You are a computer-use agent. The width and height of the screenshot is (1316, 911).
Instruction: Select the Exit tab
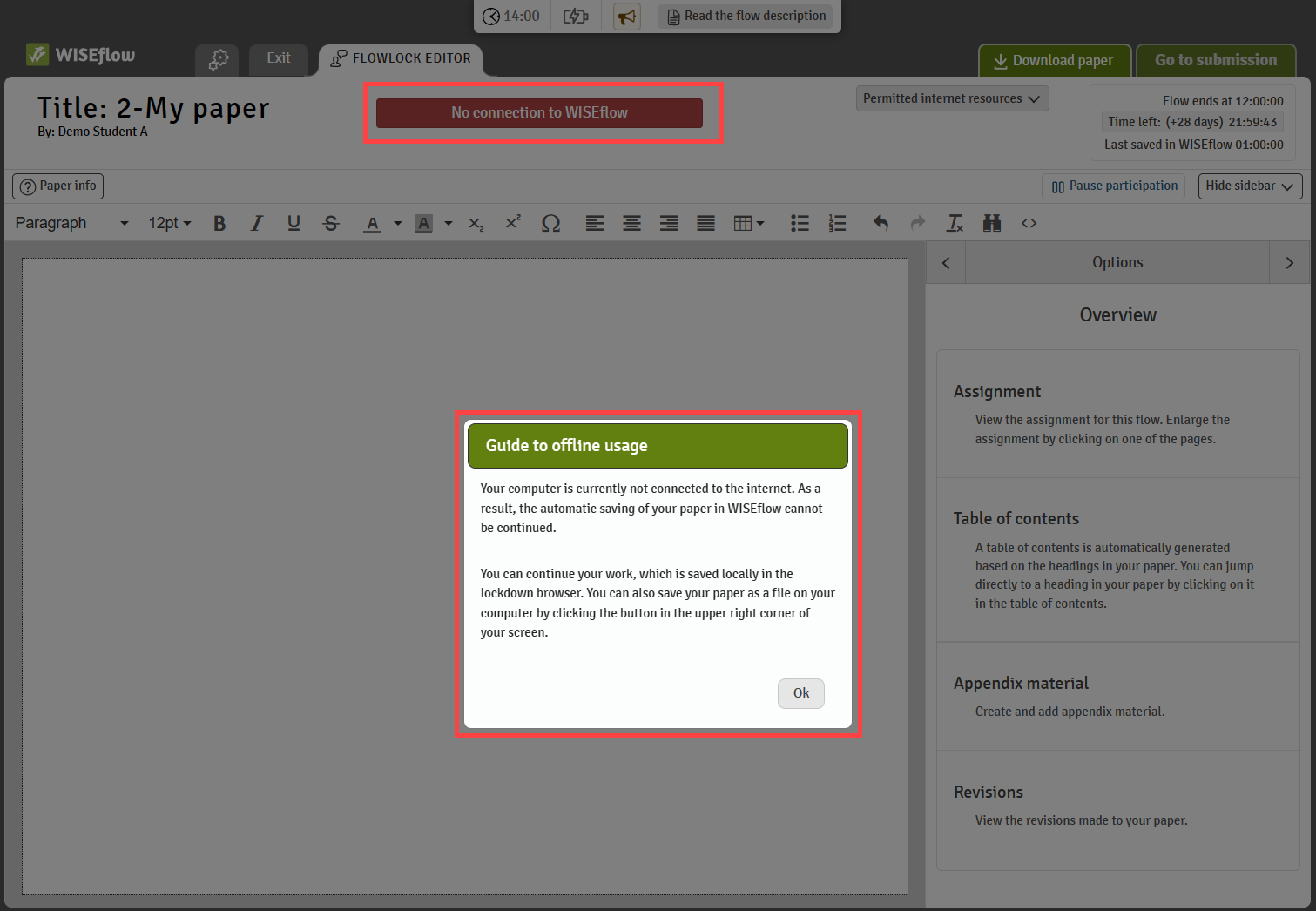(x=279, y=58)
